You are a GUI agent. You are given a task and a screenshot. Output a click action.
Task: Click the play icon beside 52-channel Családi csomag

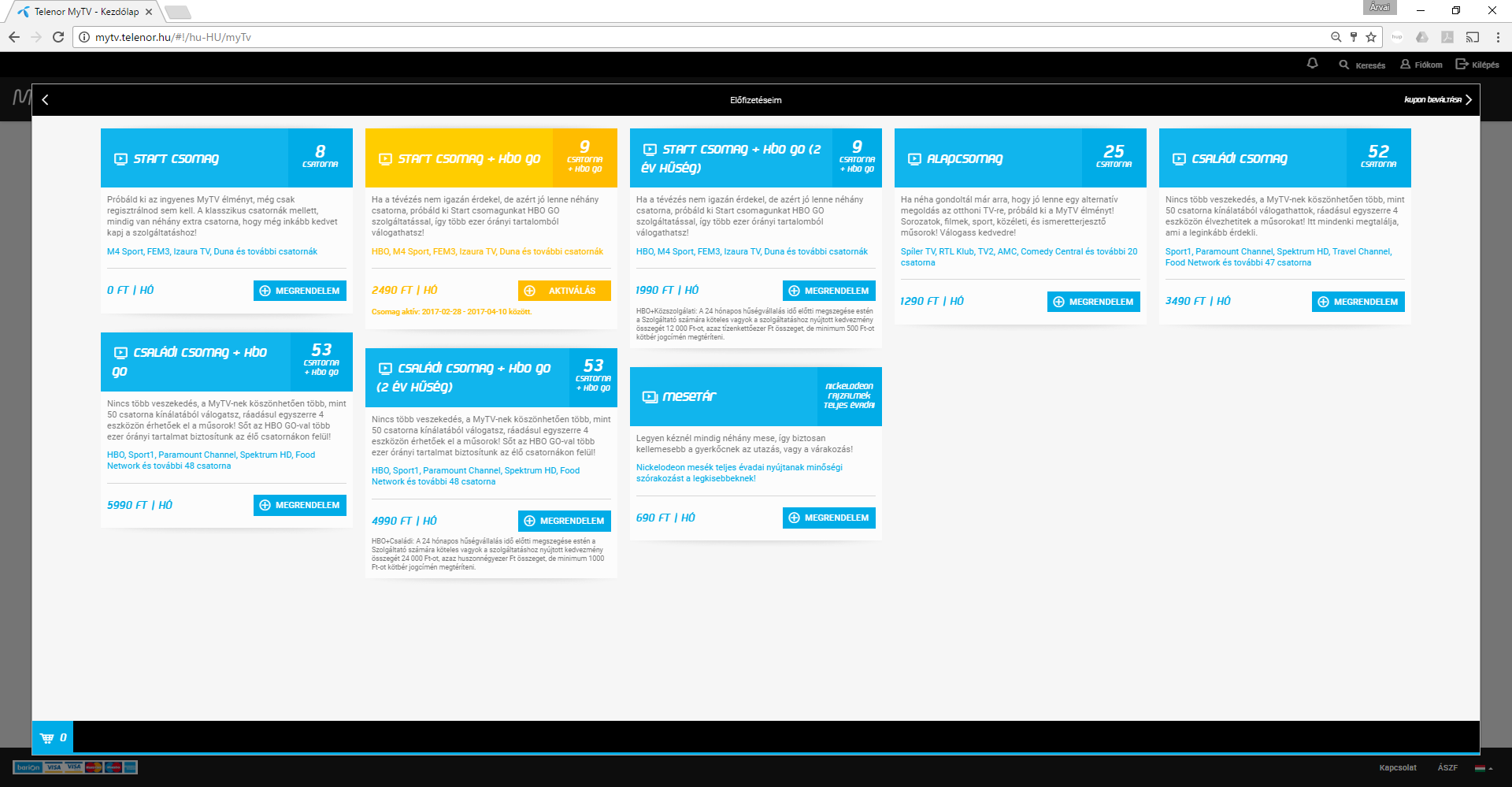1179,159
